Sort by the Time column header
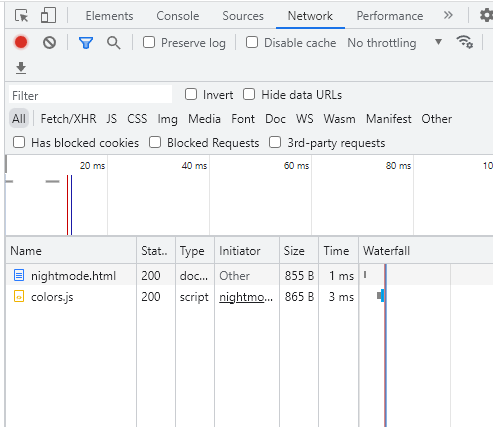 click(338, 251)
